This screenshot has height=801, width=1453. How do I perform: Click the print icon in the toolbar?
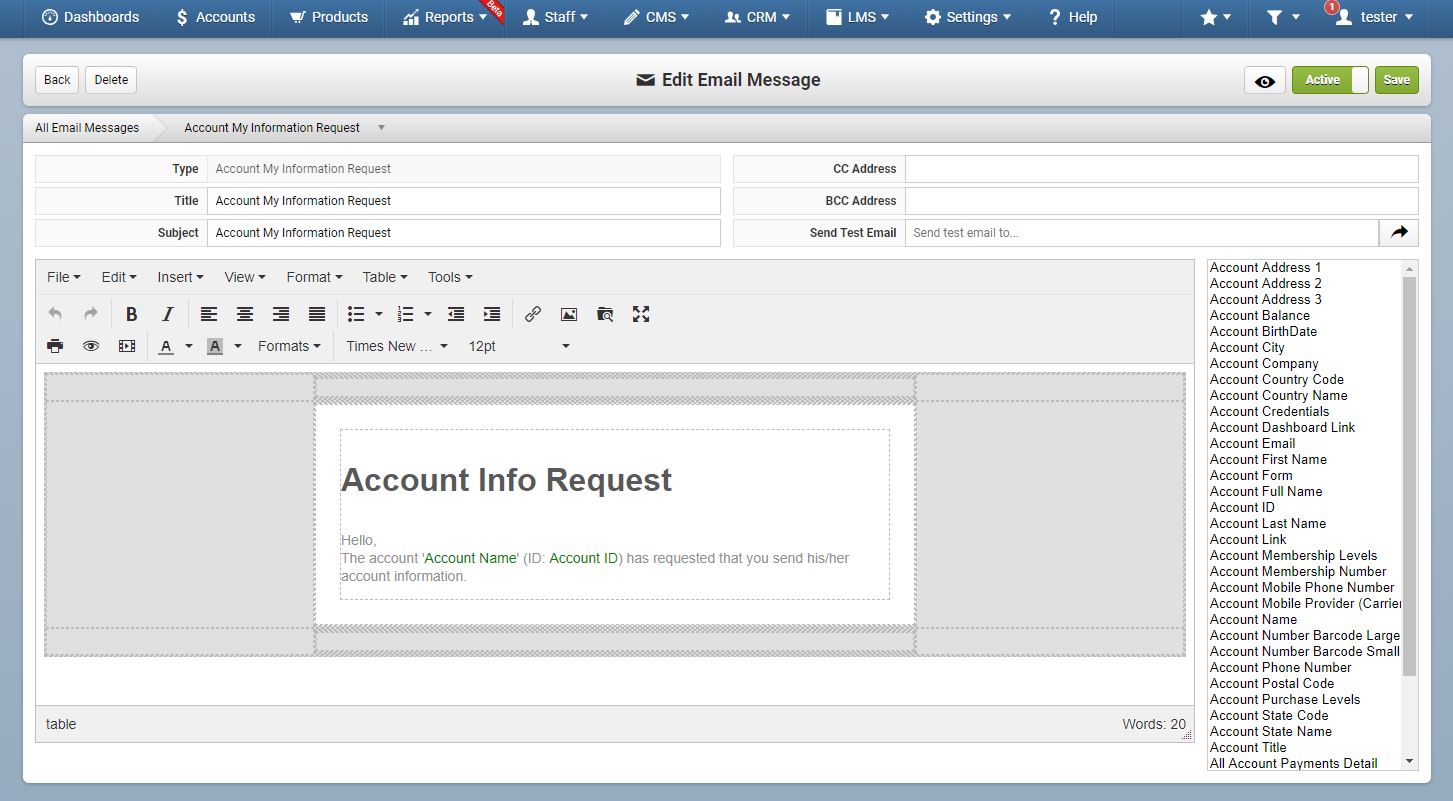(x=55, y=346)
